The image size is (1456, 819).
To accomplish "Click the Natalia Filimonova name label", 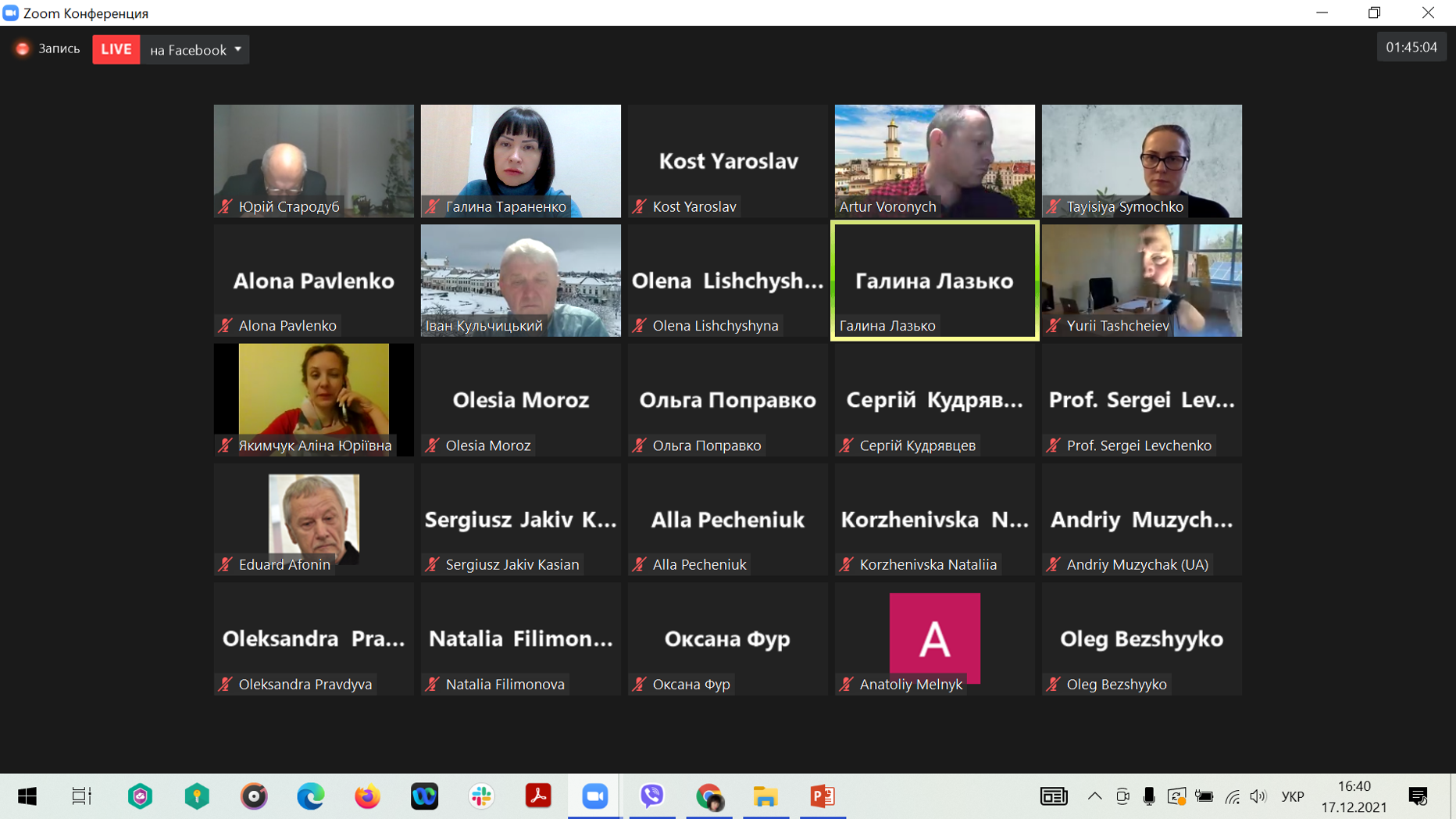I will (505, 684).
